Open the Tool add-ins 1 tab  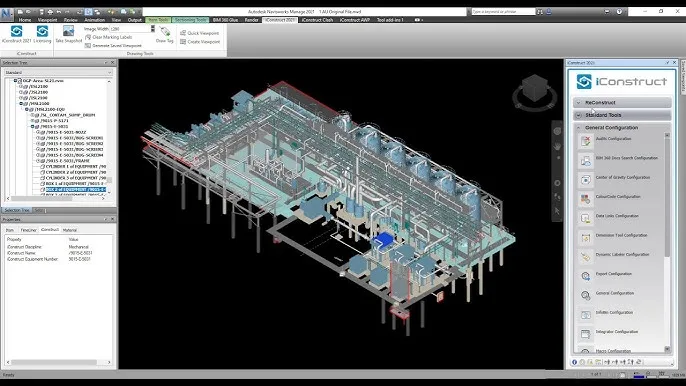(x=390, y=20)
